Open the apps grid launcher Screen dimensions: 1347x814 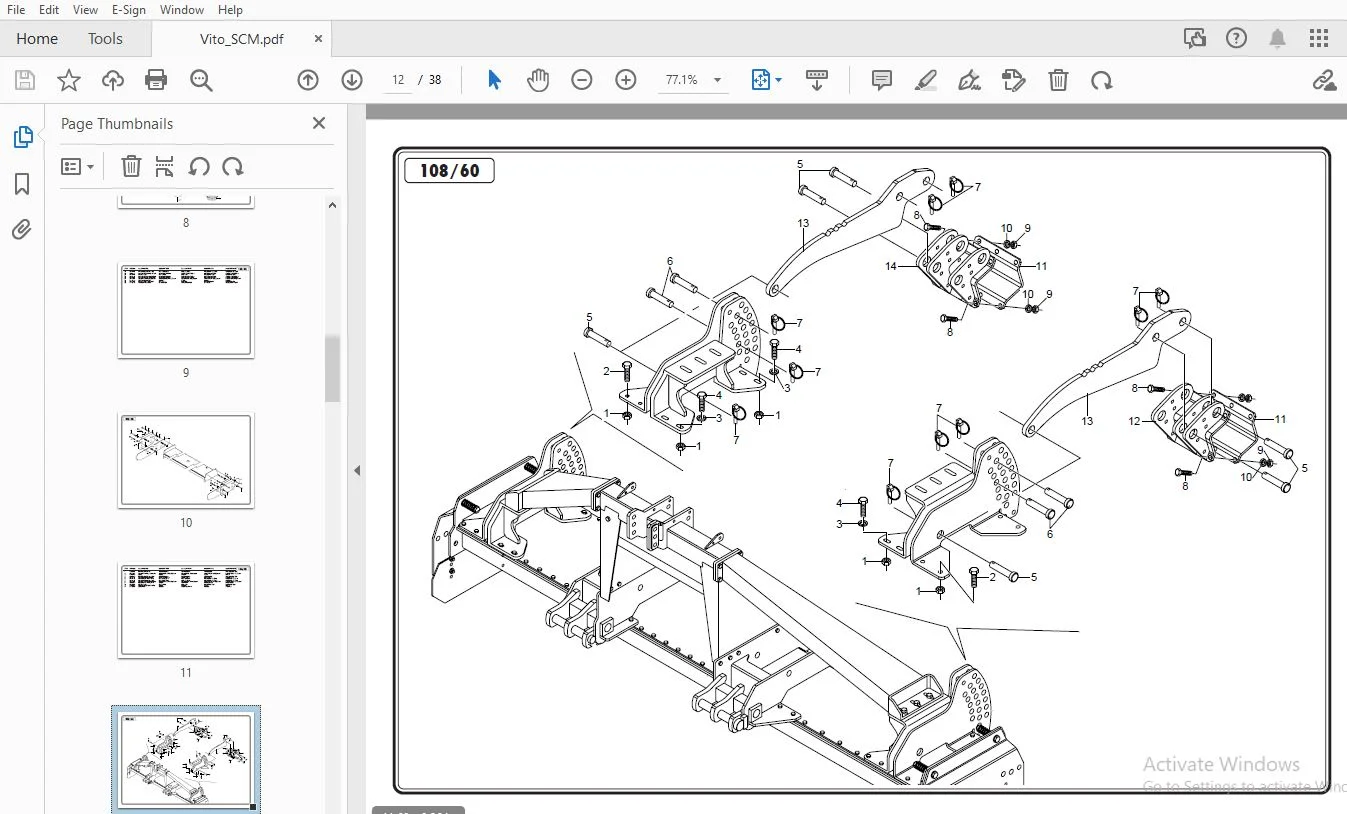(1319, 39)
